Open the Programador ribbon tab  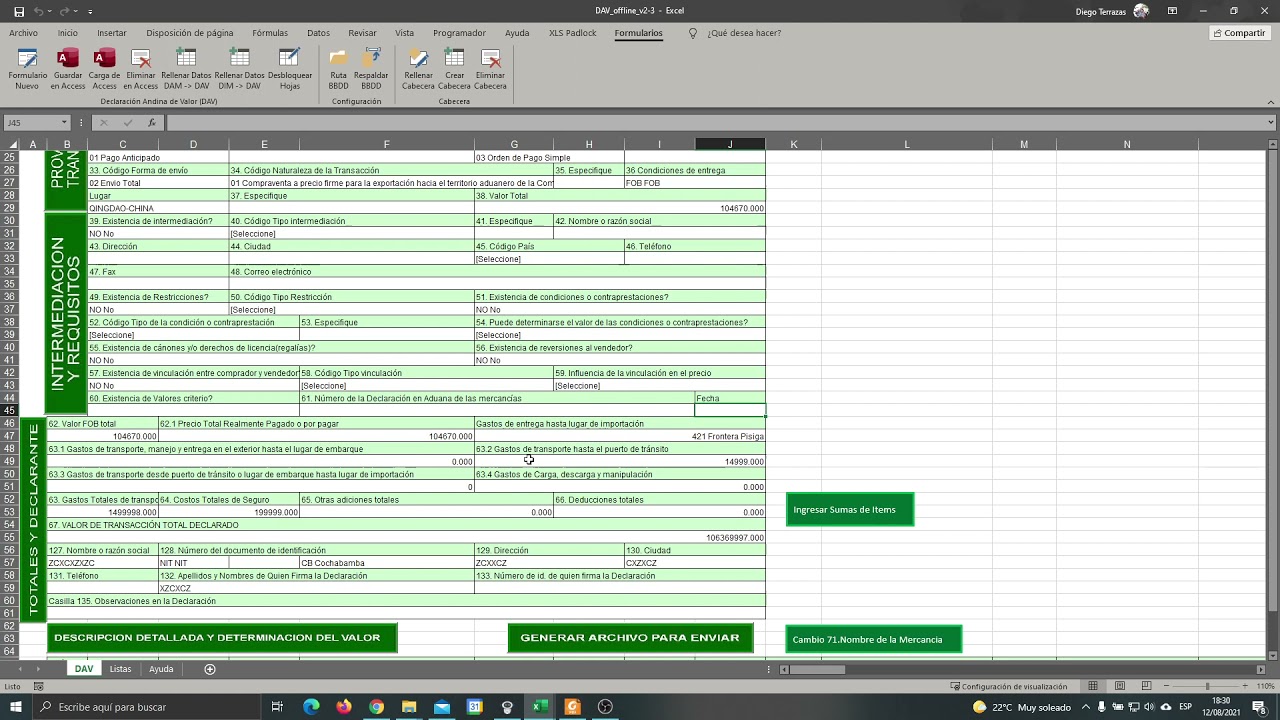(459, 33)
